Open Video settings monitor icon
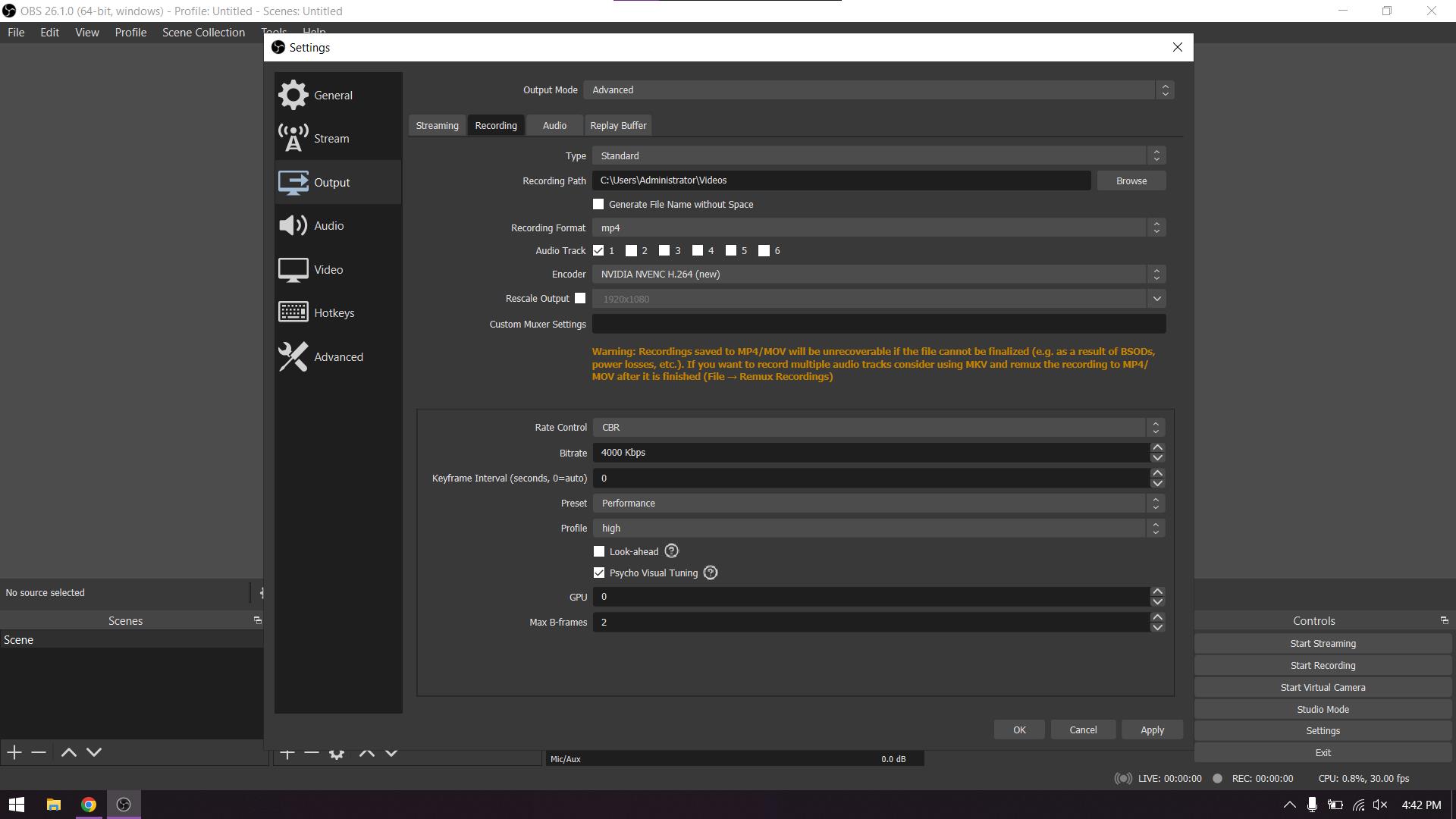 (293, 269)
